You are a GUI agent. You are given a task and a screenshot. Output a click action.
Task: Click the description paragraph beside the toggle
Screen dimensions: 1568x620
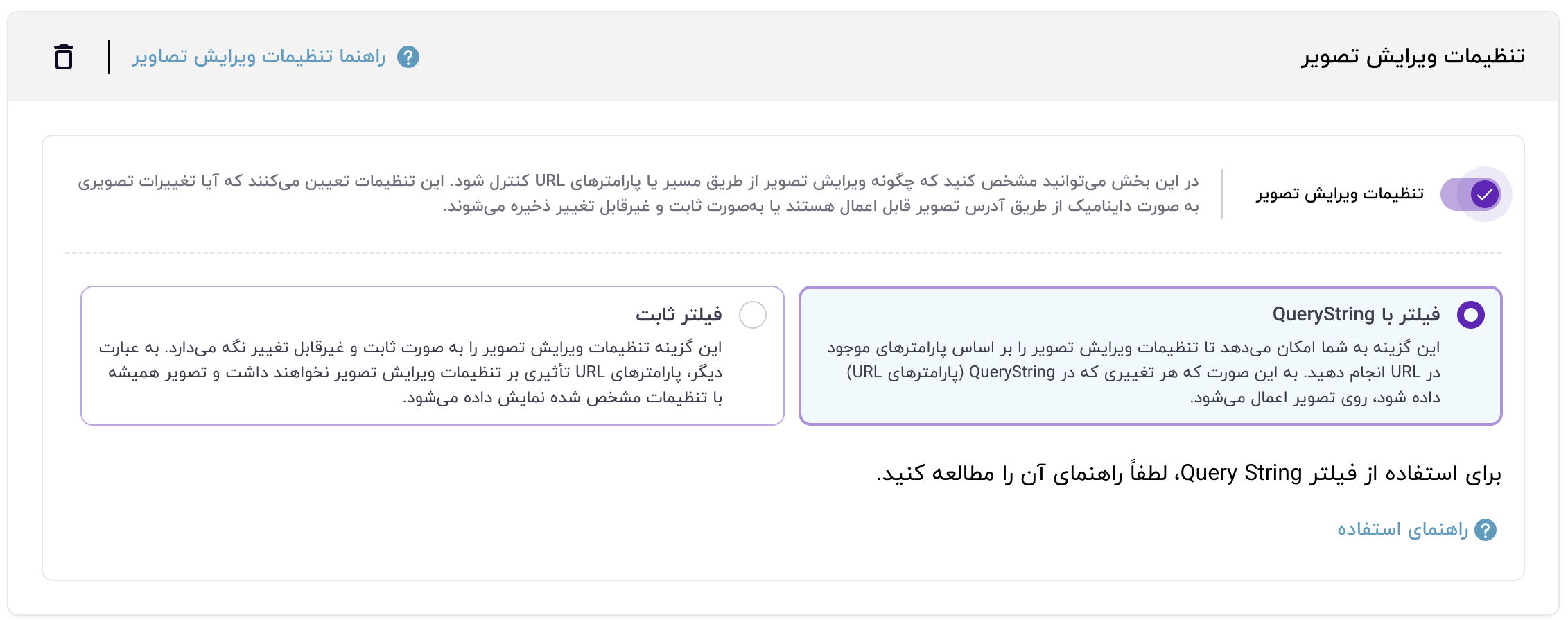(638, 193)
